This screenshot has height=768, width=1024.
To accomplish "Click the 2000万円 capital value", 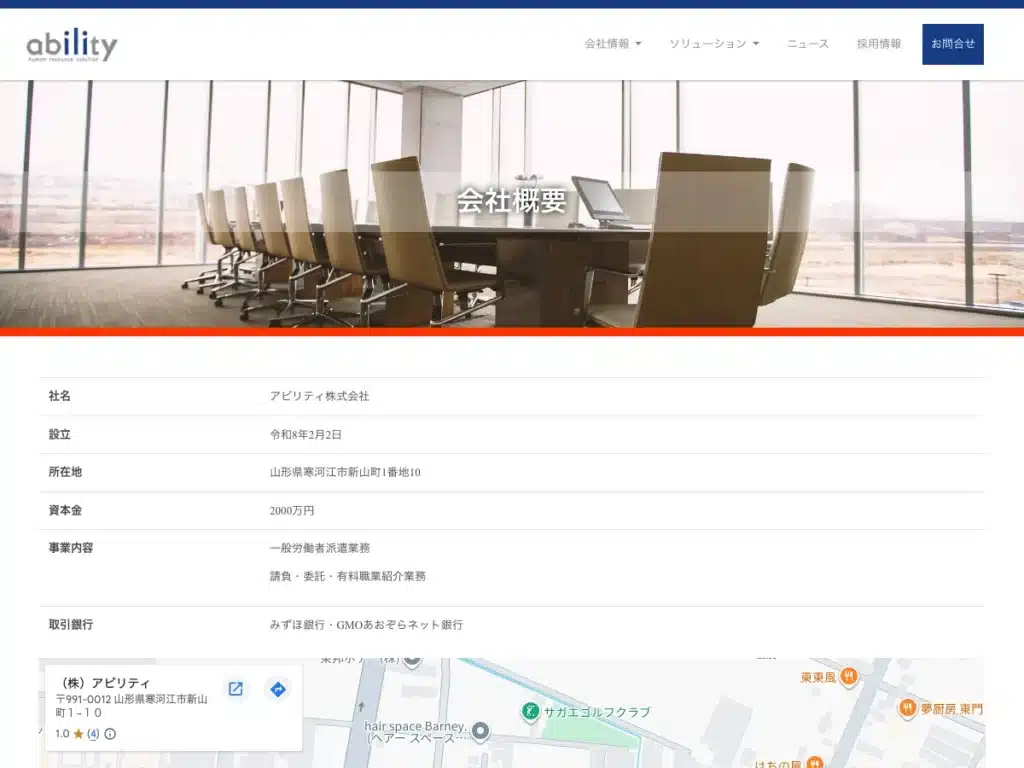I will (292, 511).
